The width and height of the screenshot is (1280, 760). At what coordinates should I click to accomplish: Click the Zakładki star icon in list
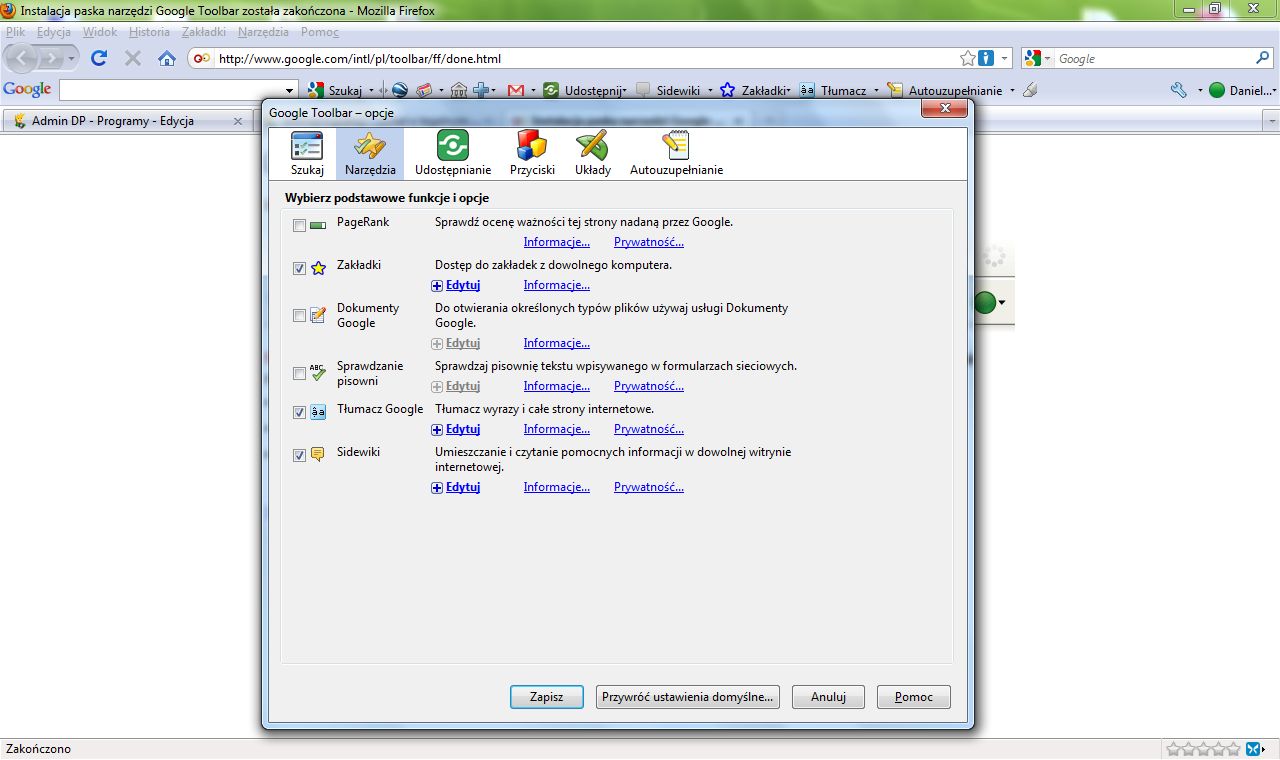(318, 268)
